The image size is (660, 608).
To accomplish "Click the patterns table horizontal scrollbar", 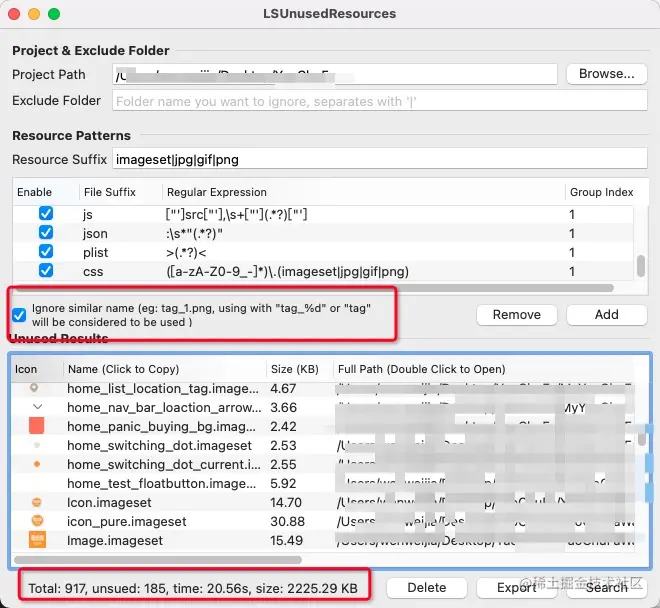I will [314, 288].
